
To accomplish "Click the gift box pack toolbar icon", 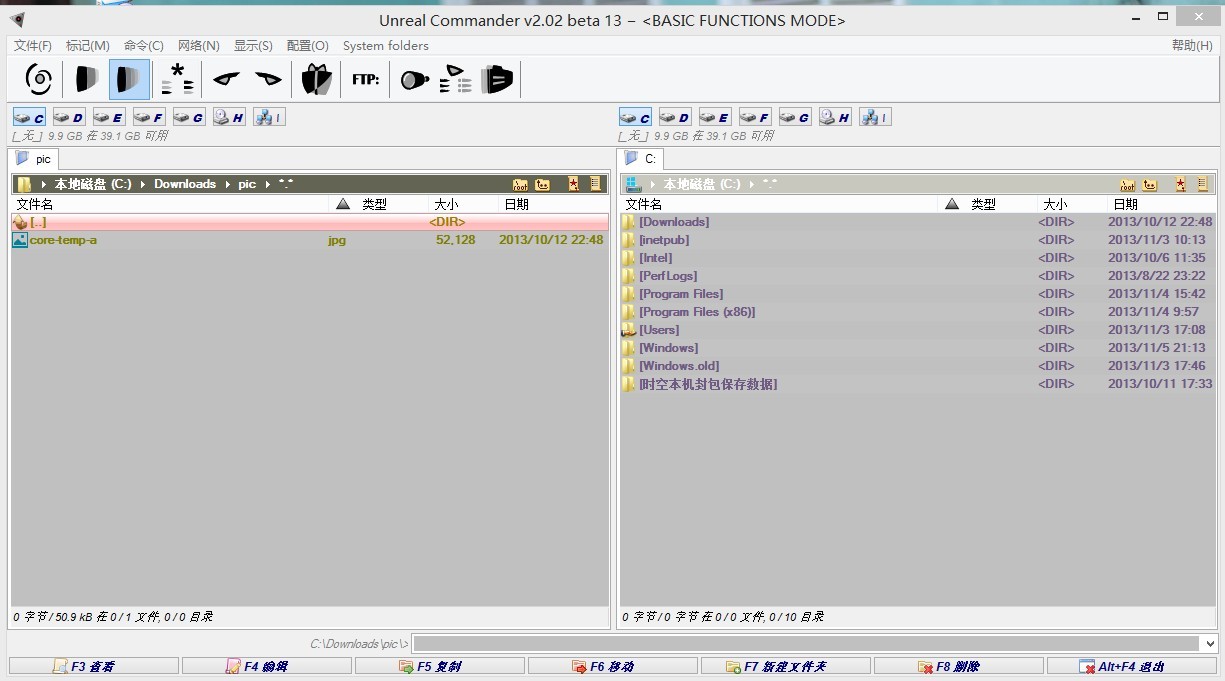I will [316, 79].
